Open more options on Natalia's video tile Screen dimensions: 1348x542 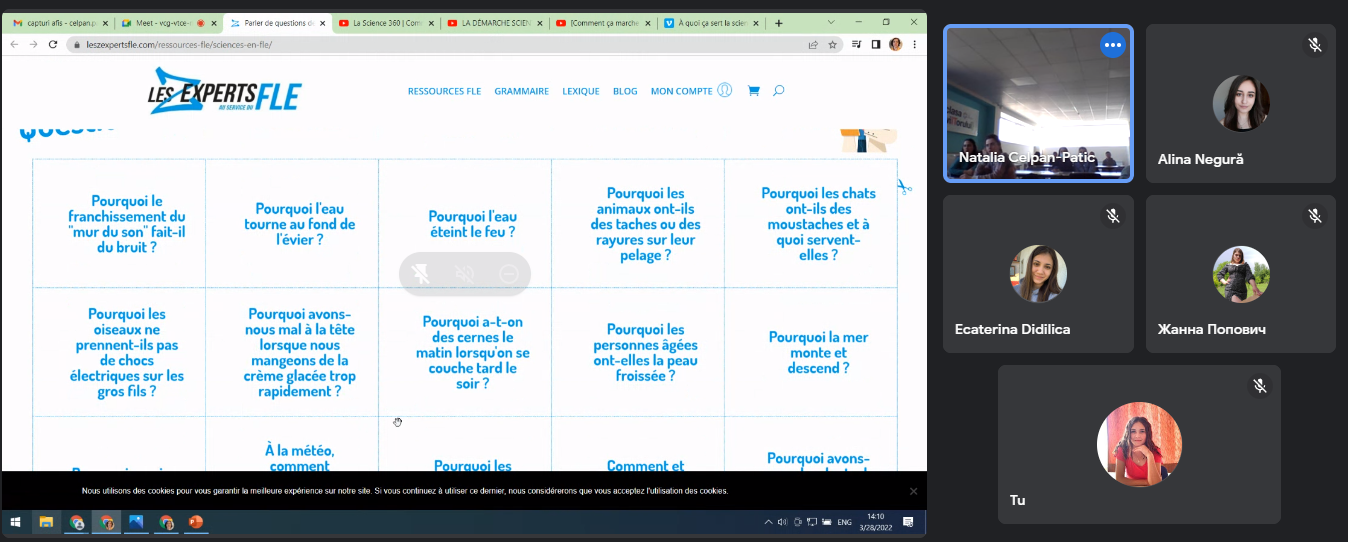pyautogui.click(x=1112, y=45)
